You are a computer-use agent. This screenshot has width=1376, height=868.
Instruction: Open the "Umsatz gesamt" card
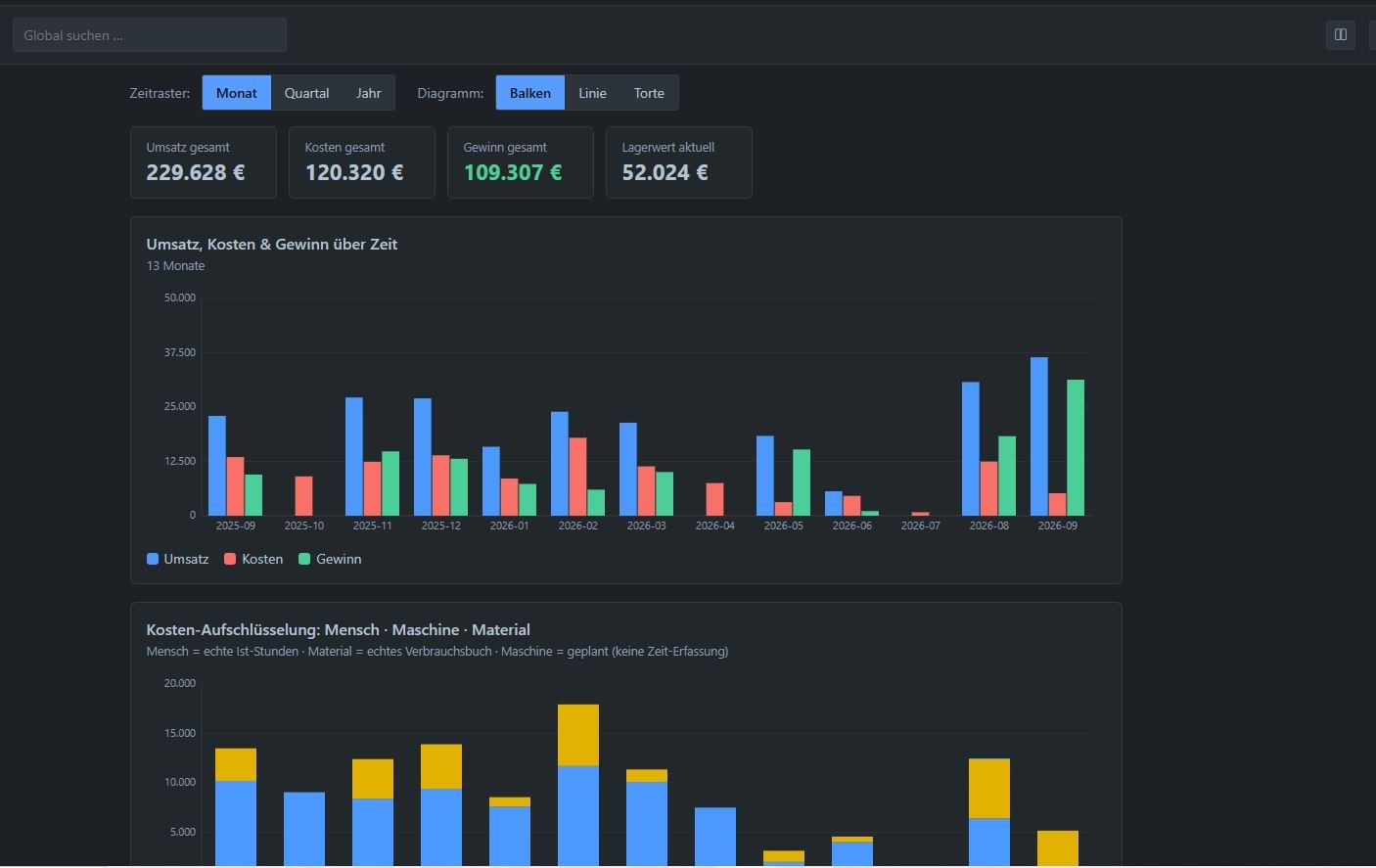(x=204, y=162)
